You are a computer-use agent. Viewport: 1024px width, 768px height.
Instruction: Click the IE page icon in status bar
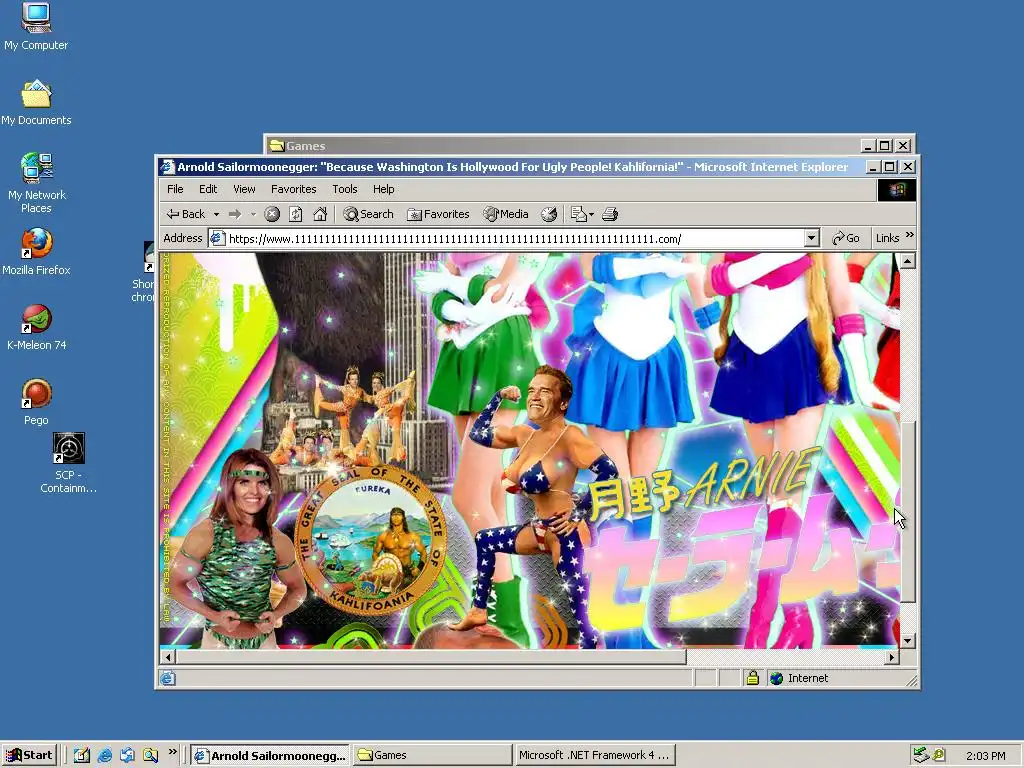(168, 678)
